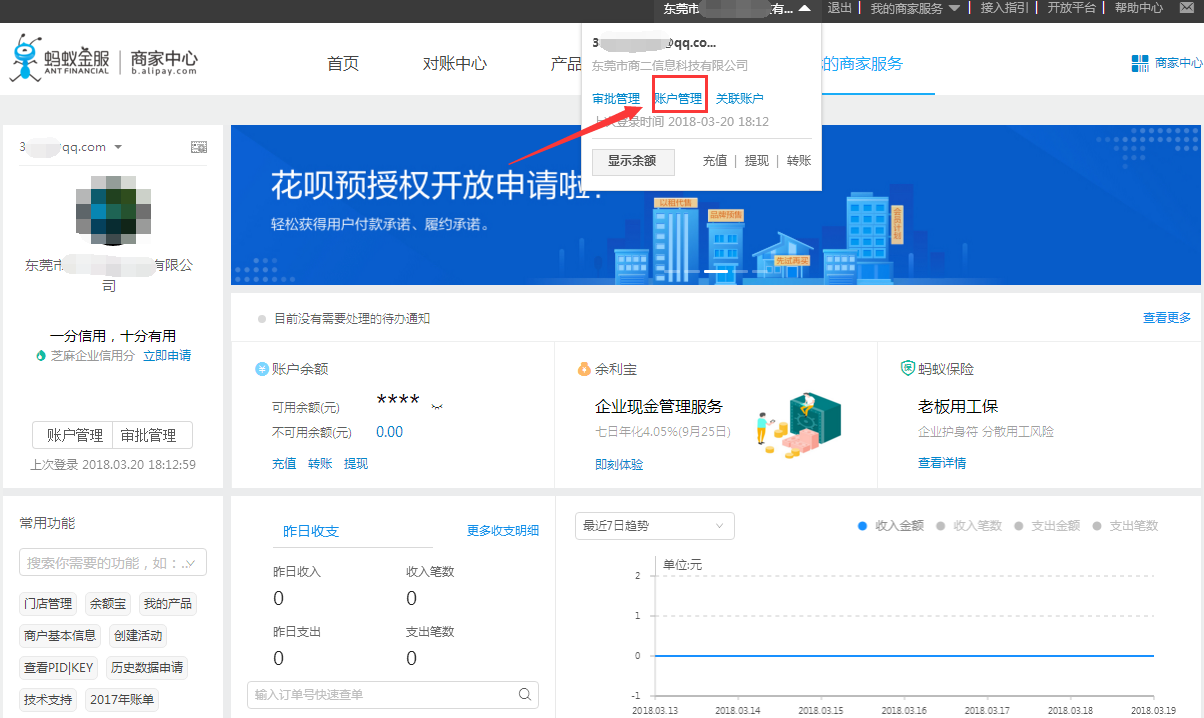Open the 2017年账单 shortcut
The image size is (1204, 718).
click(x=122, y=700)
